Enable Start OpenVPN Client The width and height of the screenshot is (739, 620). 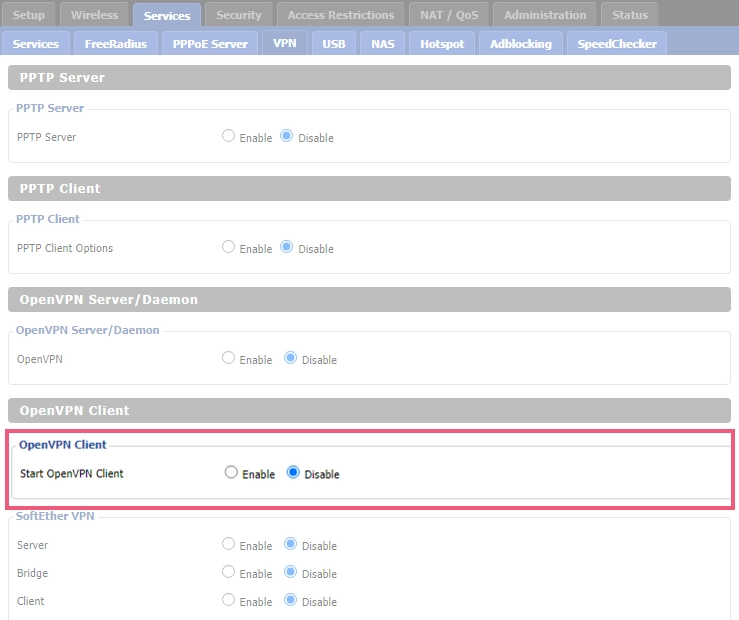(231, 472)
